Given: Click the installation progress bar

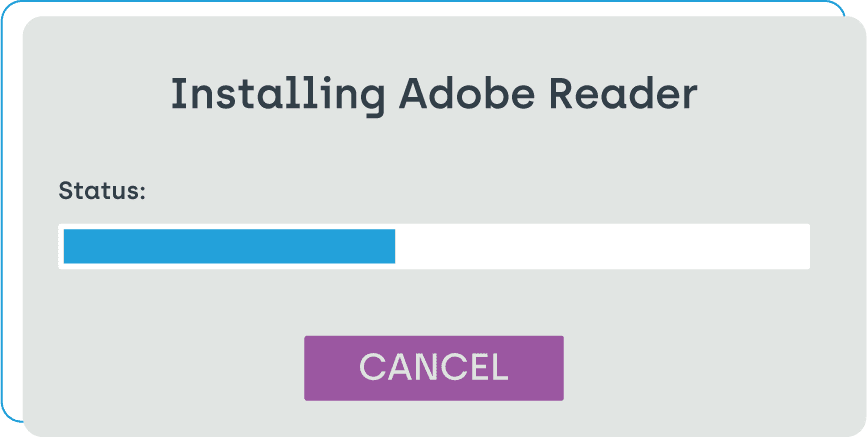Looking at the screenshot, I should click(434, 246).
